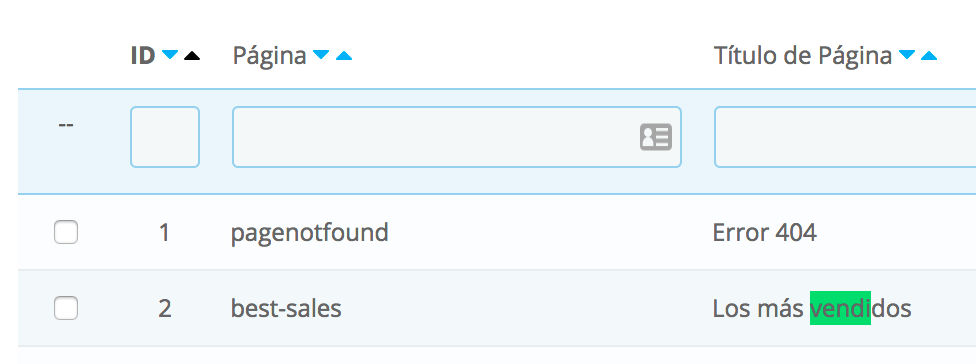The image size is (976, 364).
Task: Focus the Título de Página filter field
Action: tap(845, 137)
